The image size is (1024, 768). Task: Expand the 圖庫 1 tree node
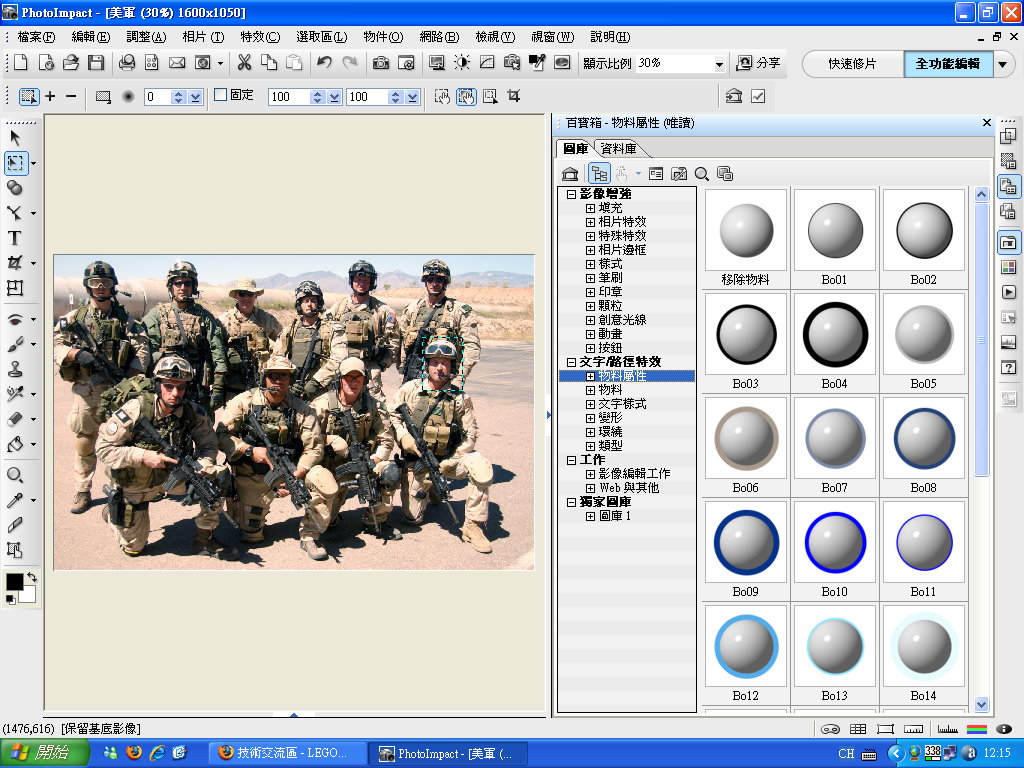coord(590,516)
